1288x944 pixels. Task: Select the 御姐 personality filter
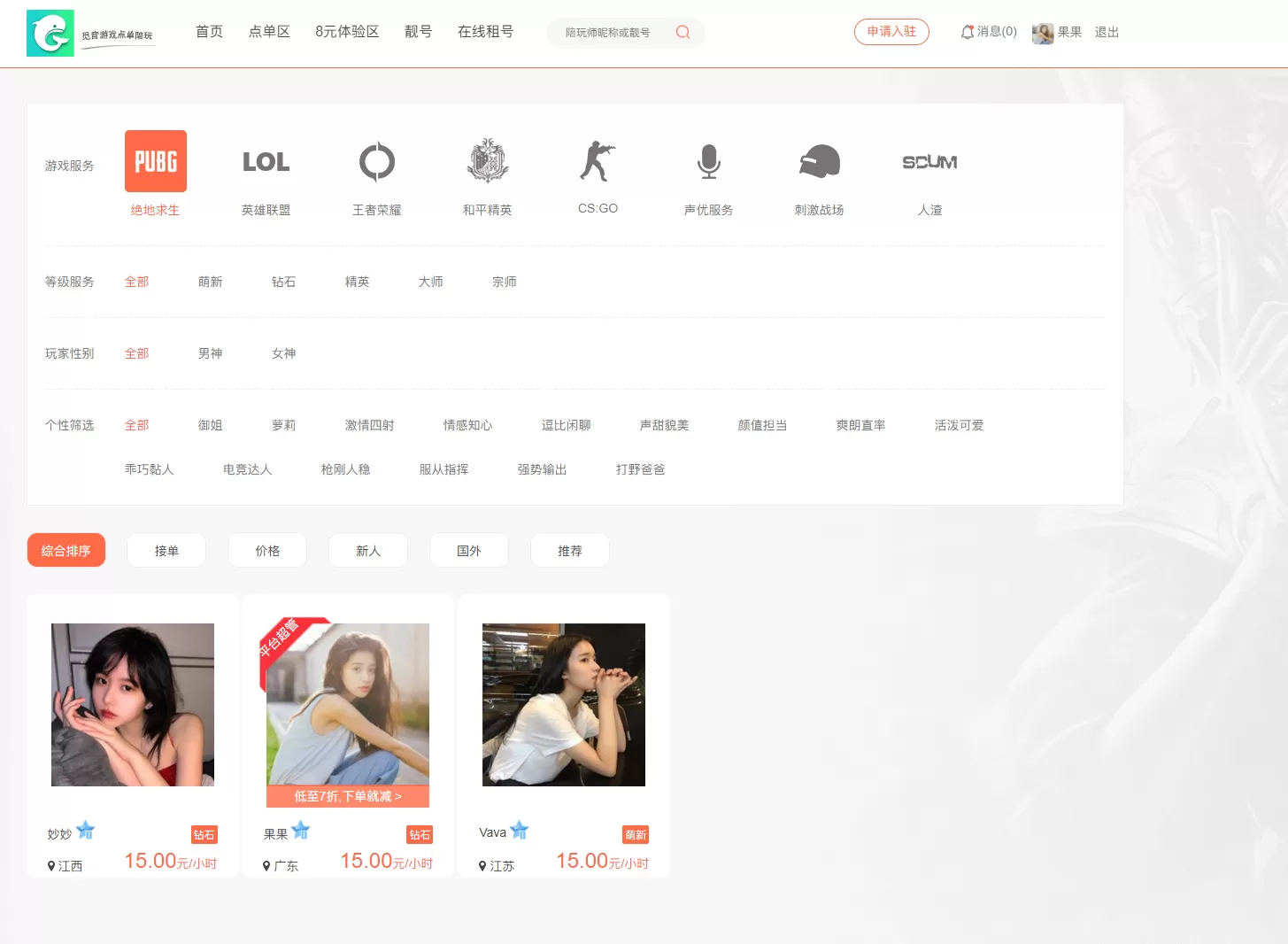coord(210,425)
